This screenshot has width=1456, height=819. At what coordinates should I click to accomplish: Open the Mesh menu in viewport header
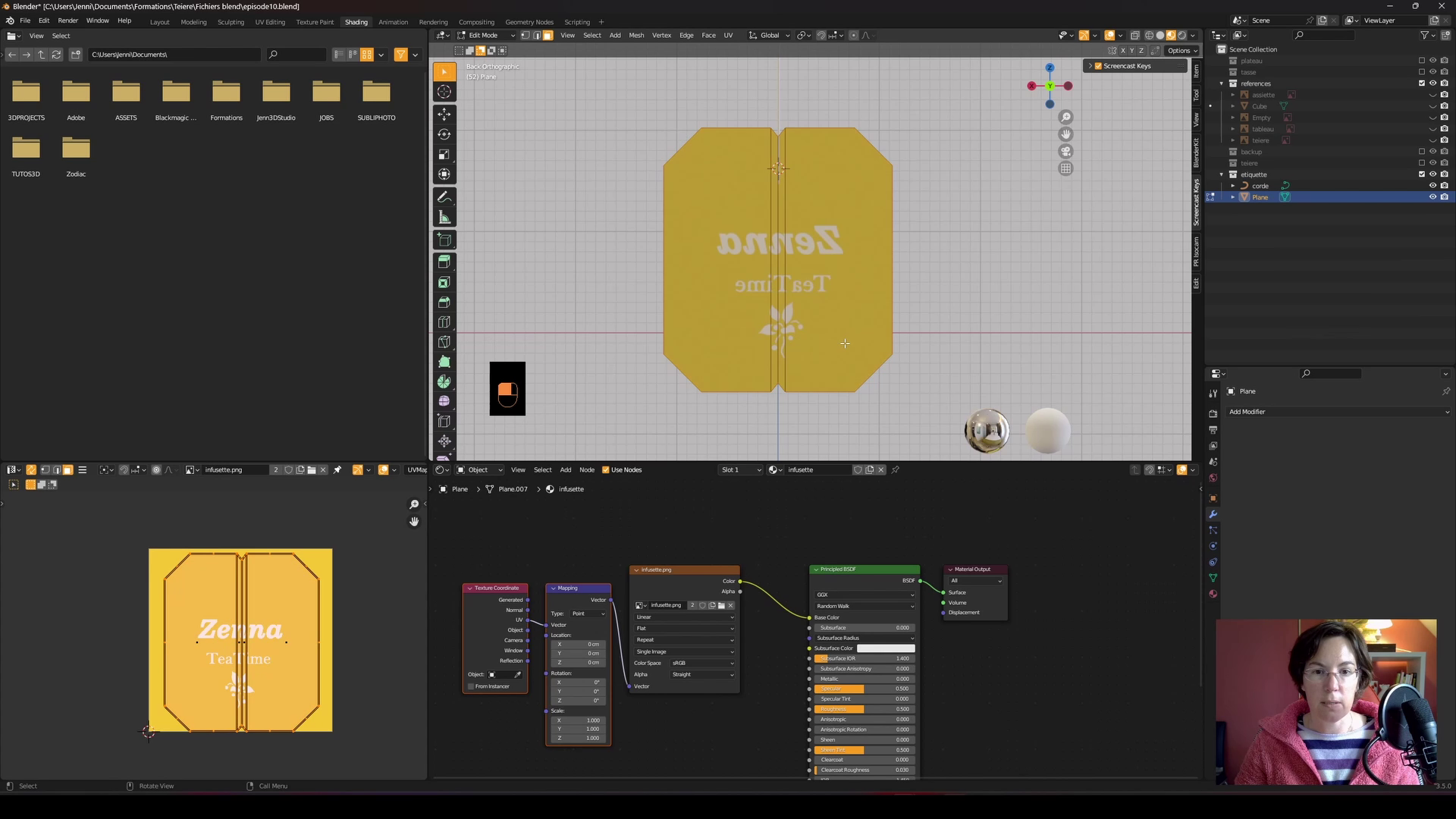coord(636,36)
